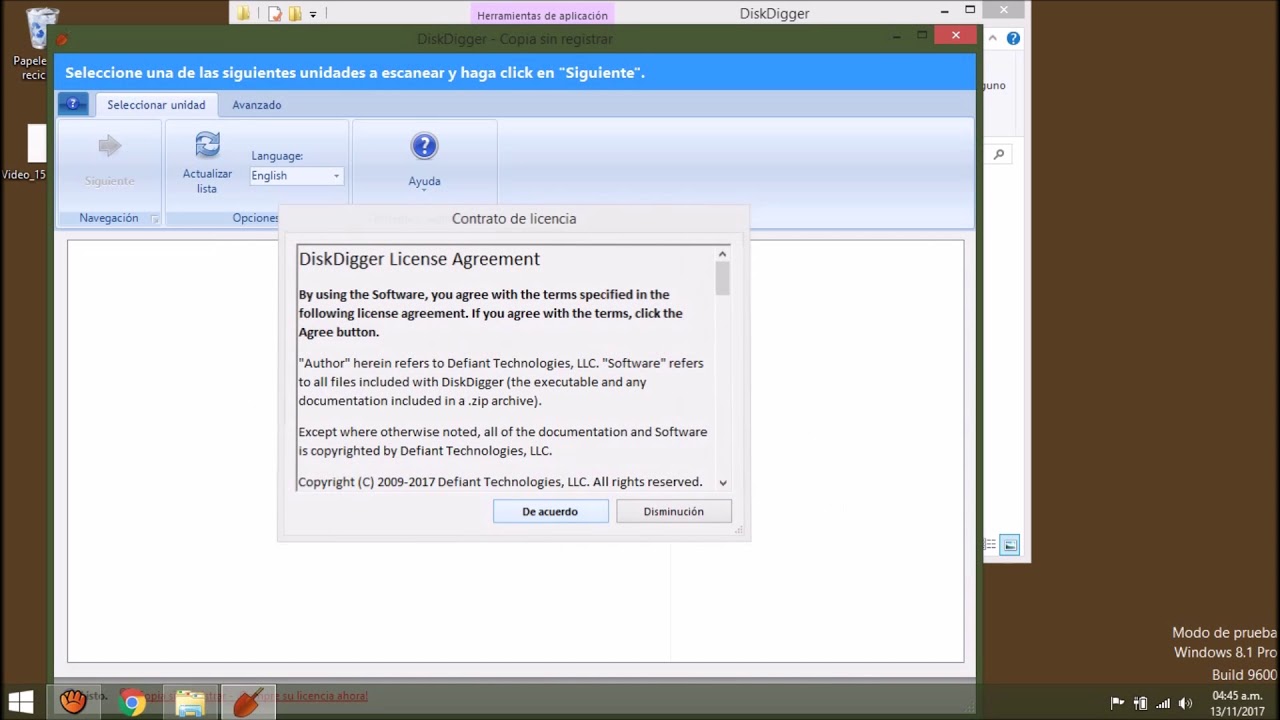Click the battery power tray icon

click(x=1140, y=703)
